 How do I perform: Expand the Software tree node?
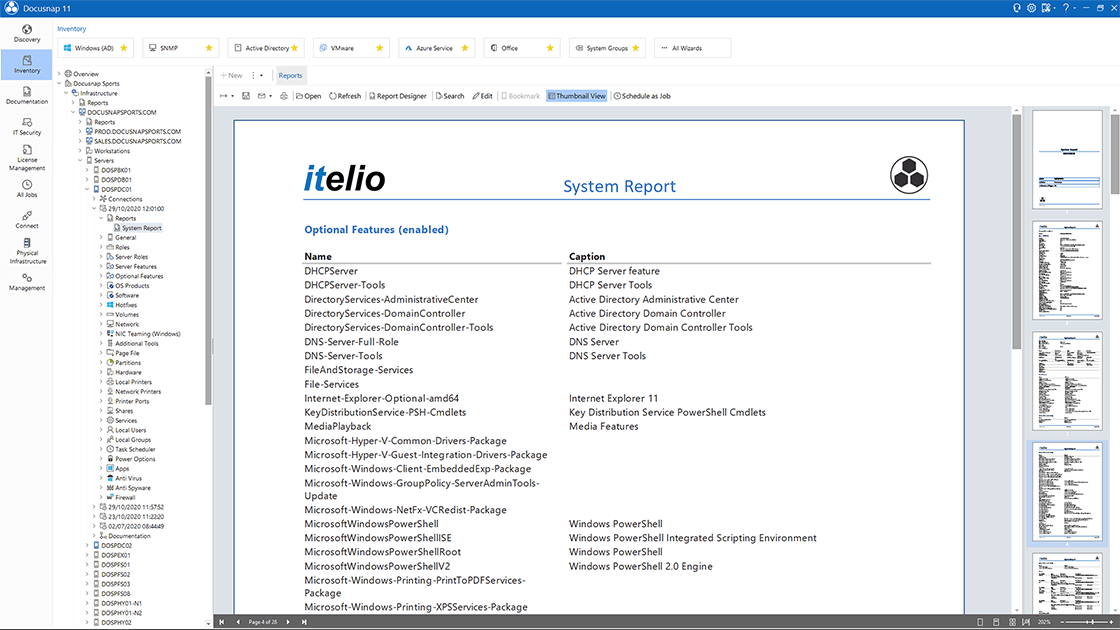[101, 295]
